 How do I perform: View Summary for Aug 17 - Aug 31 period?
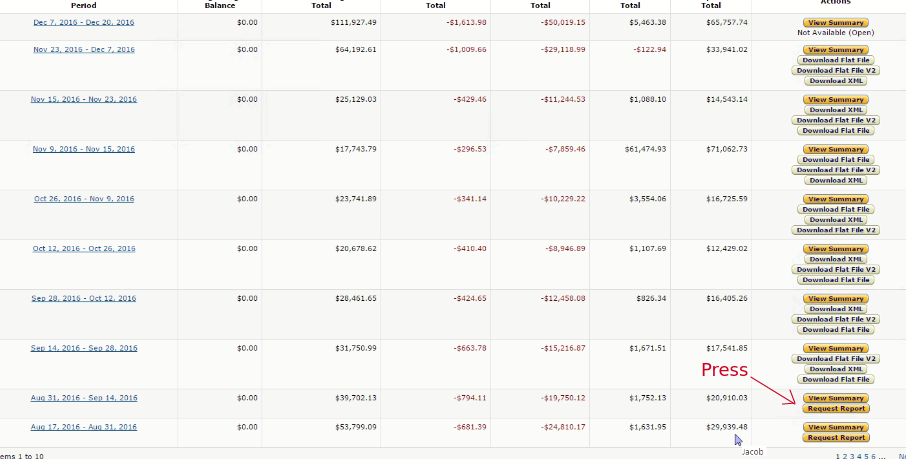(x=835, y=428)
